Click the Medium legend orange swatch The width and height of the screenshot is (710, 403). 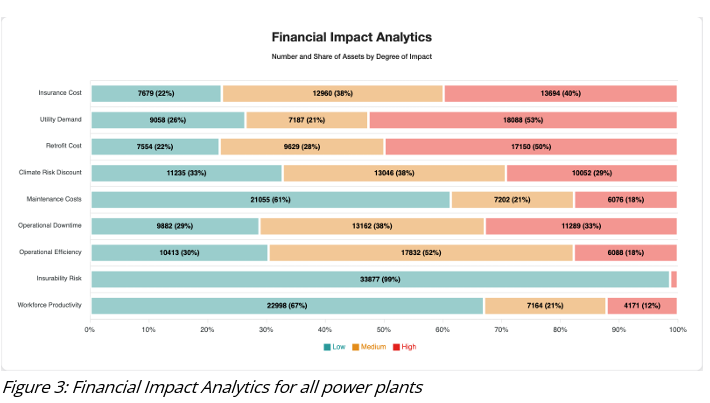[355, 347]
